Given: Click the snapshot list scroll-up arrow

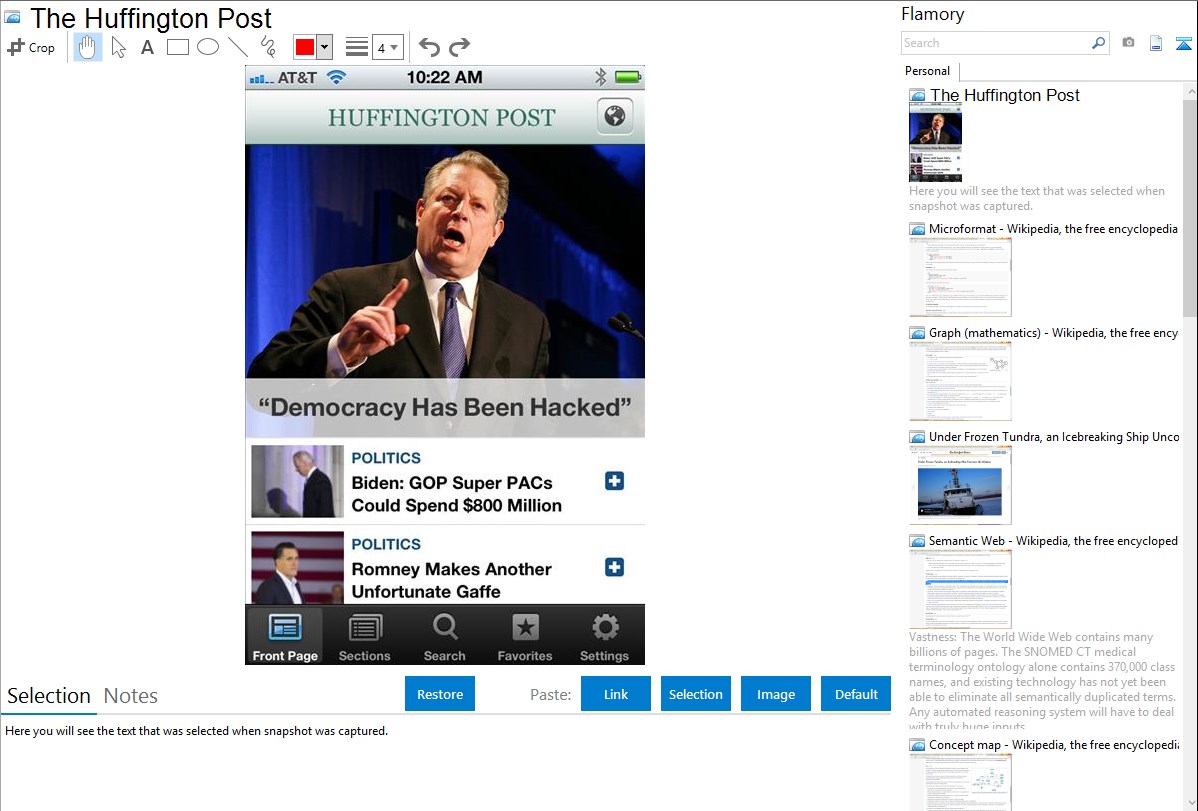Looking at the screenshot, I should click(x=1190, y=91).
